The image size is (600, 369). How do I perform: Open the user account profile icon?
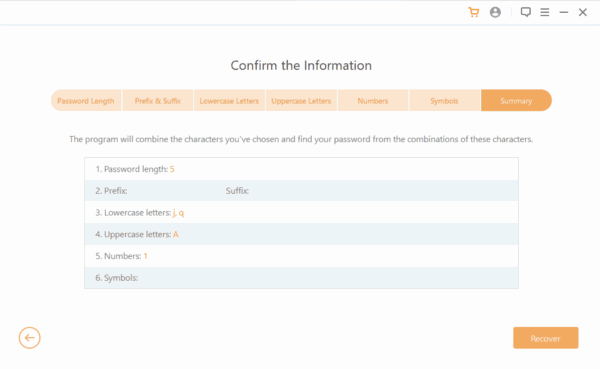[495, 12]
